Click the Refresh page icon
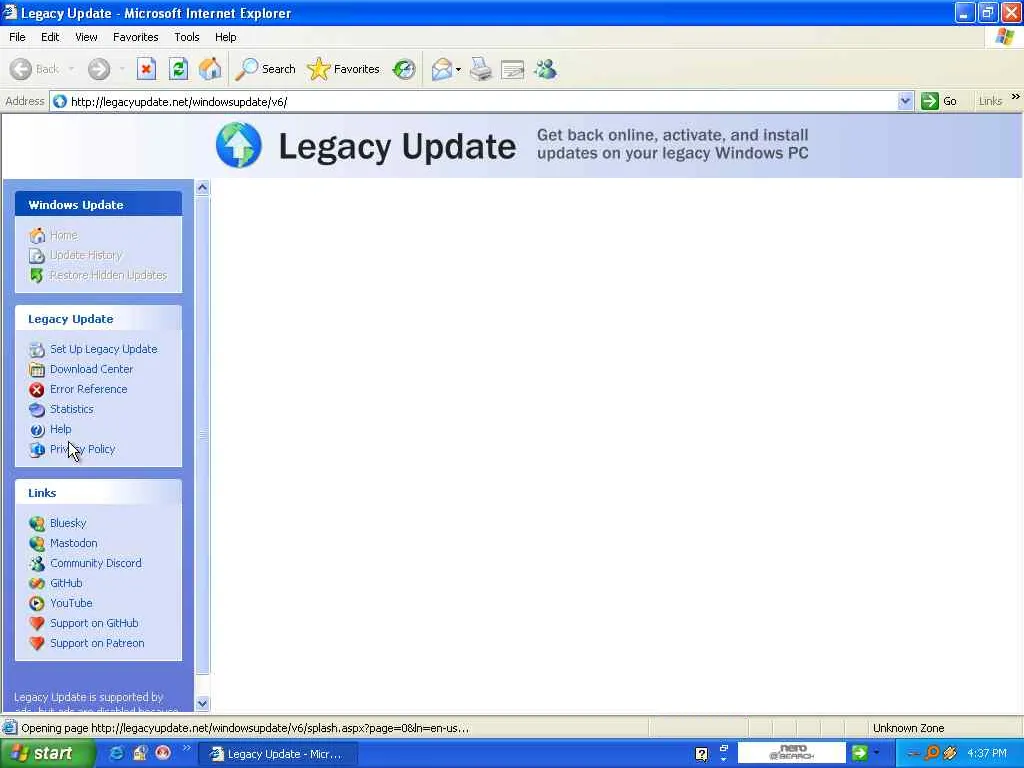 [178, 69]
